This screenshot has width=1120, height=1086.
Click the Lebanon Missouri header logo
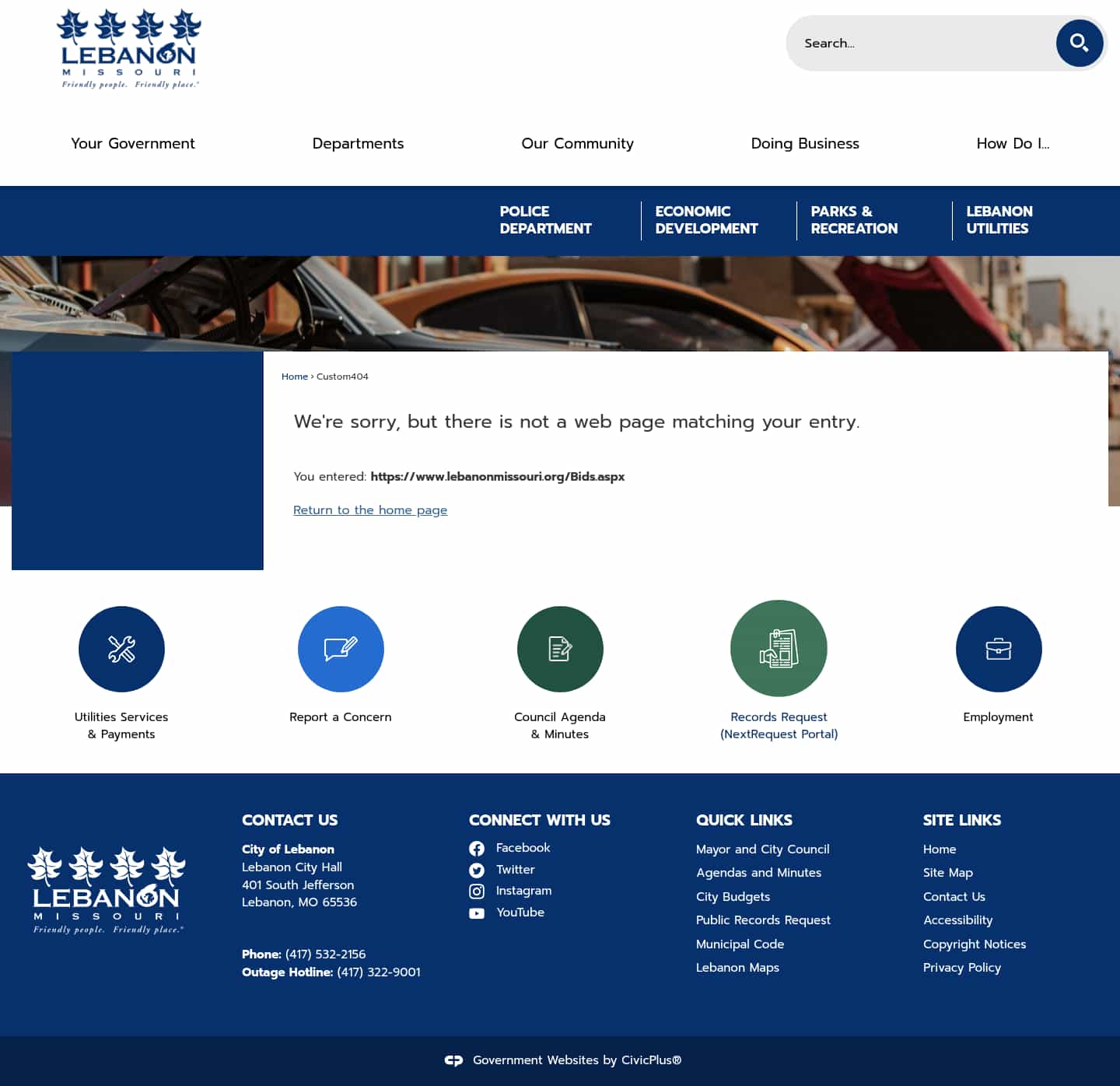129,49
